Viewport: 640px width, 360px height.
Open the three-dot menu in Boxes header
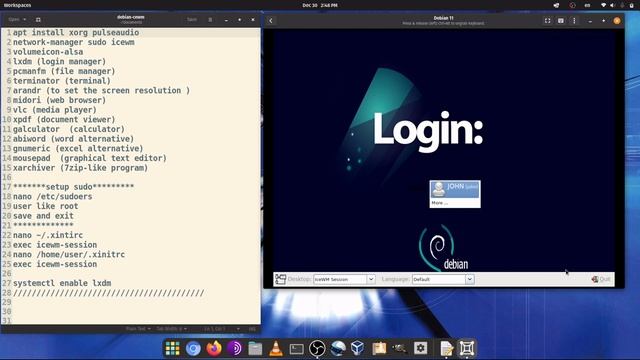pos(574,20)
